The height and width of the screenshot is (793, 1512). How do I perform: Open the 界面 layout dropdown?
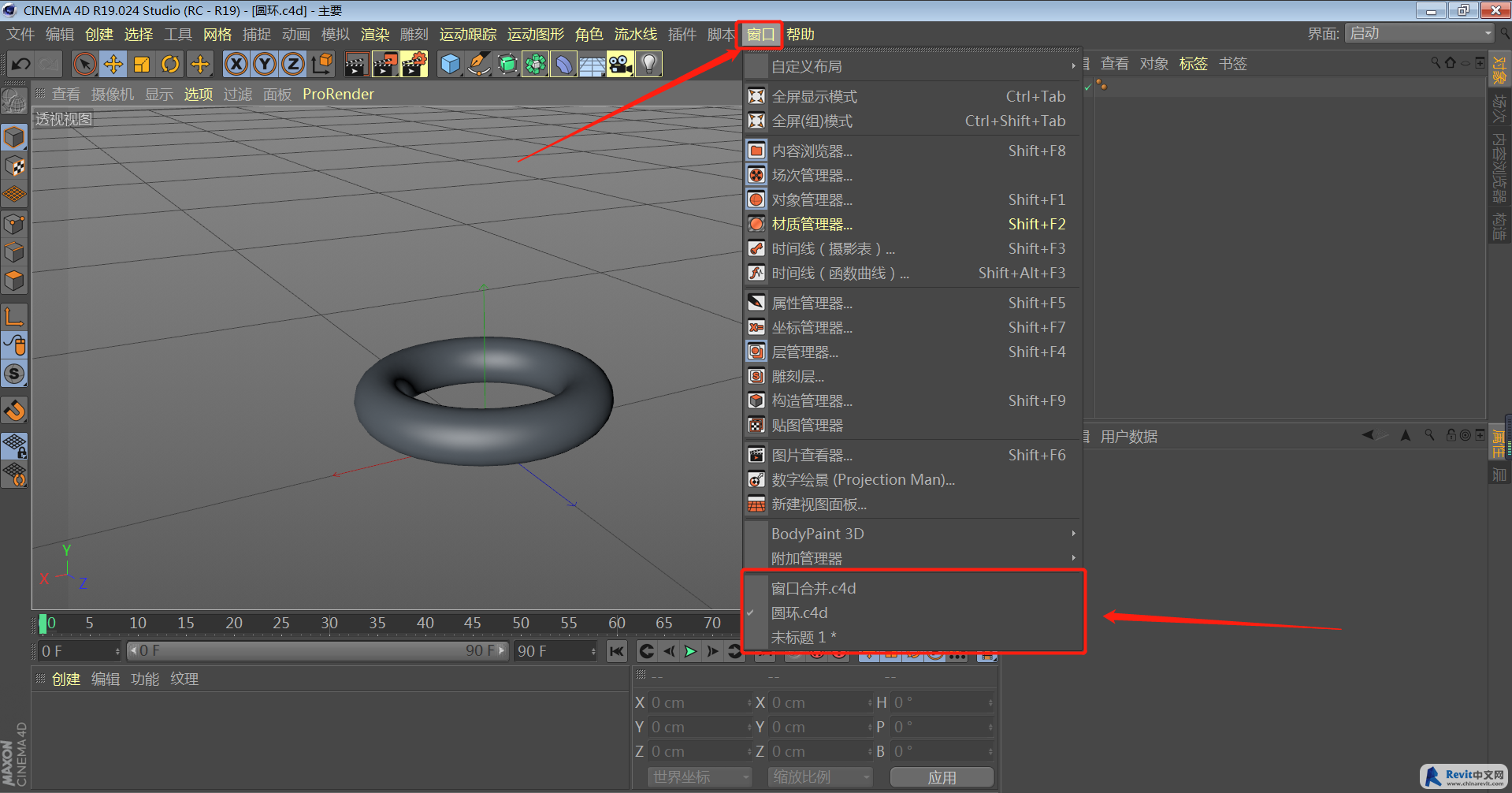(1420, 33)
